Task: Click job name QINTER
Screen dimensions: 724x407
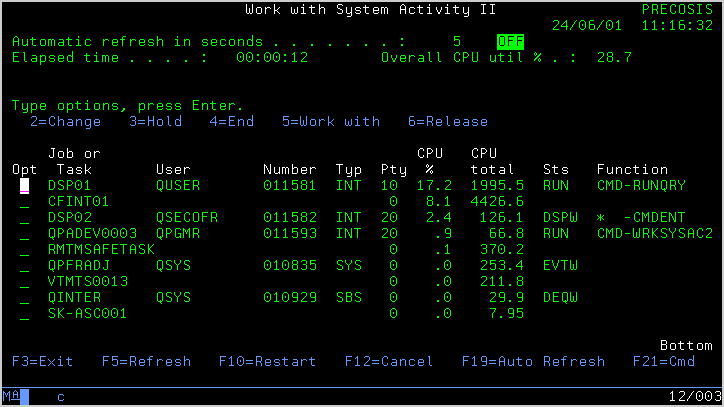Action: [x=74, y=298]
